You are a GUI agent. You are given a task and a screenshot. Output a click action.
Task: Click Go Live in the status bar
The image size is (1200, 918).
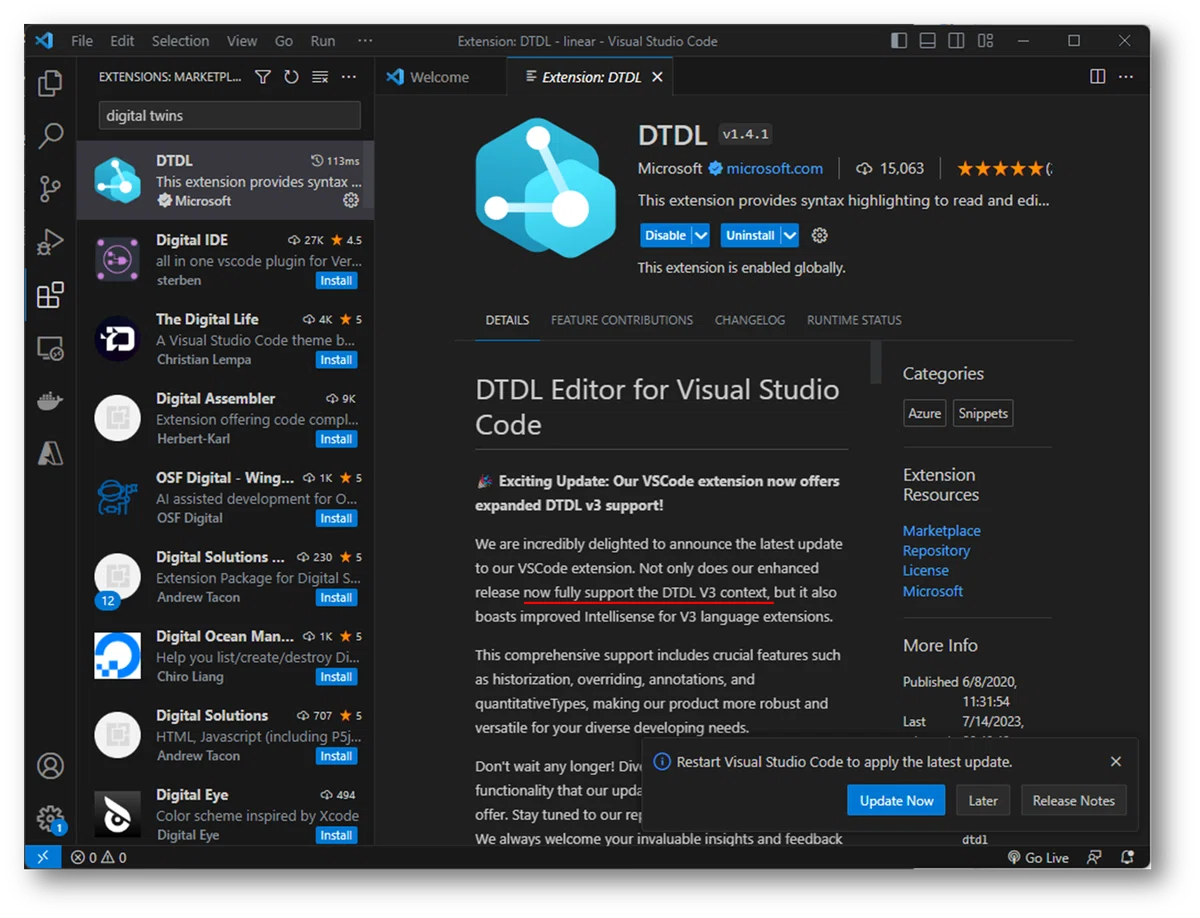tap(1038, 857)
